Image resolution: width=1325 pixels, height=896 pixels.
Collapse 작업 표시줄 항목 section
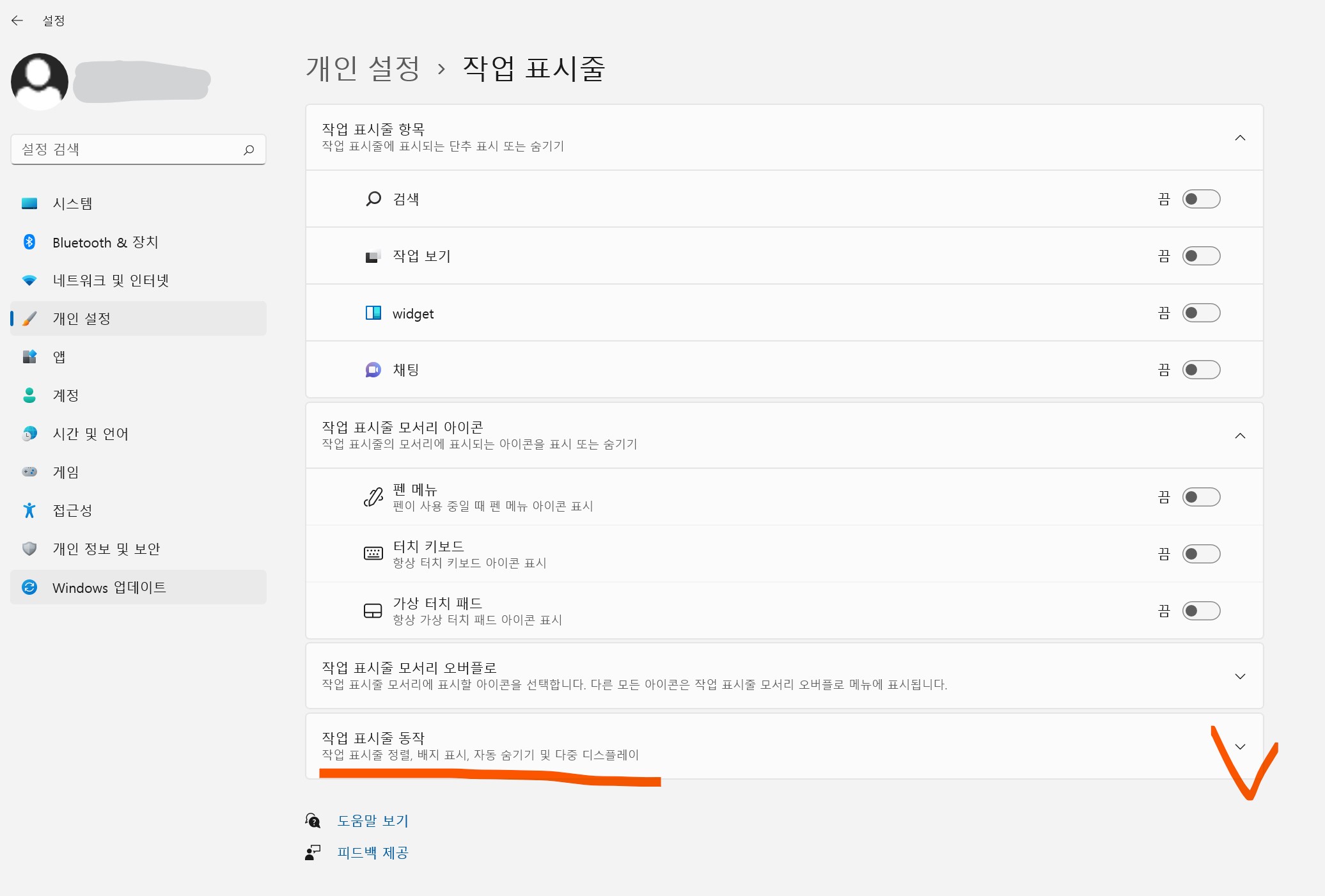point(1239,138)
